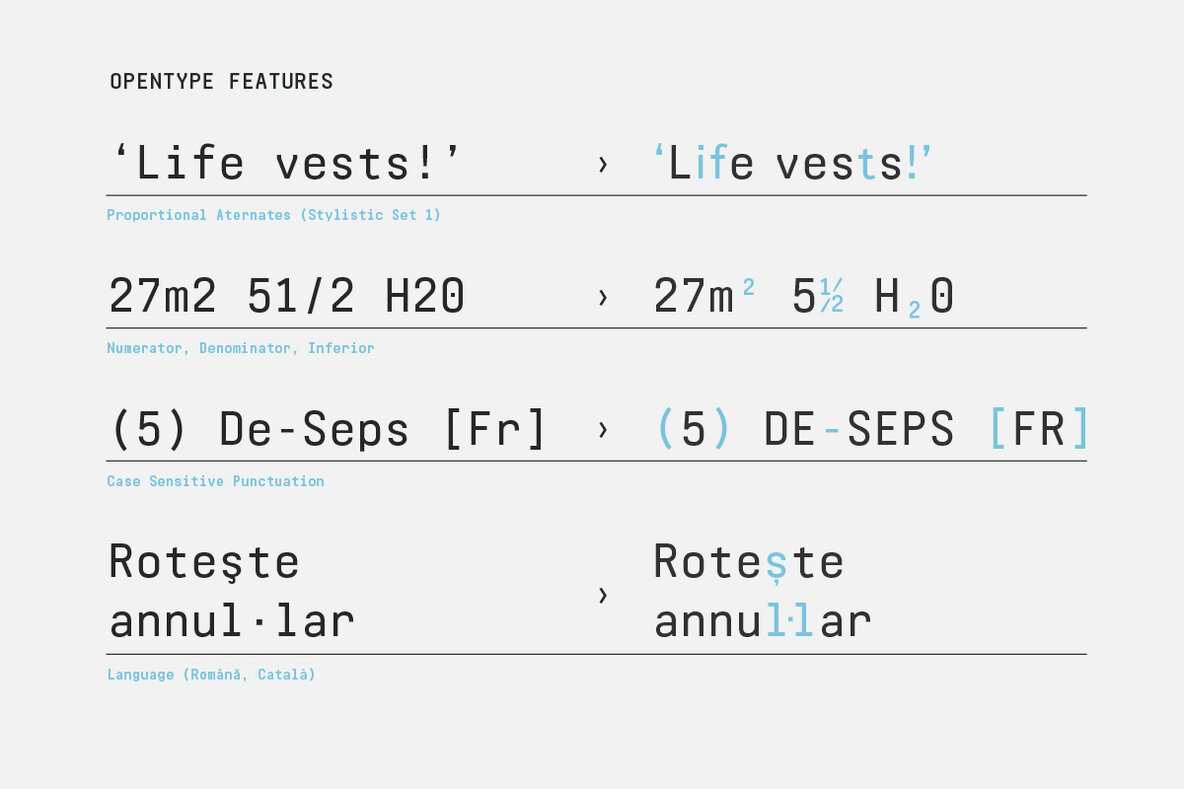Click the 'Language (Română, Català)' caption
The height and width of the screenshot is (789, 1184).
(x=211, y=675)
